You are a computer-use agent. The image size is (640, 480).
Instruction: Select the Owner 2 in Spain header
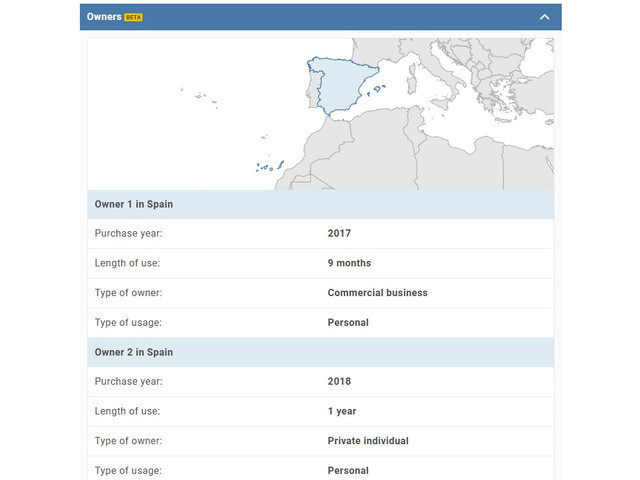click(x=134, y=352)
